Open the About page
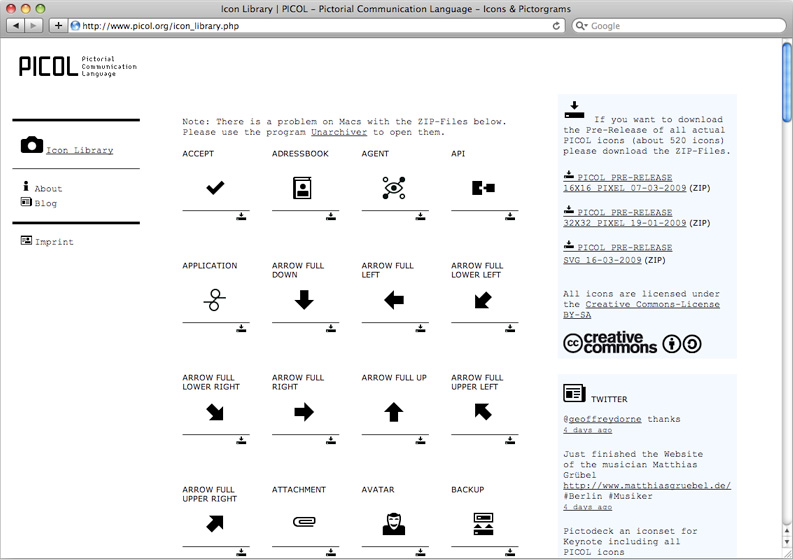 48,189
